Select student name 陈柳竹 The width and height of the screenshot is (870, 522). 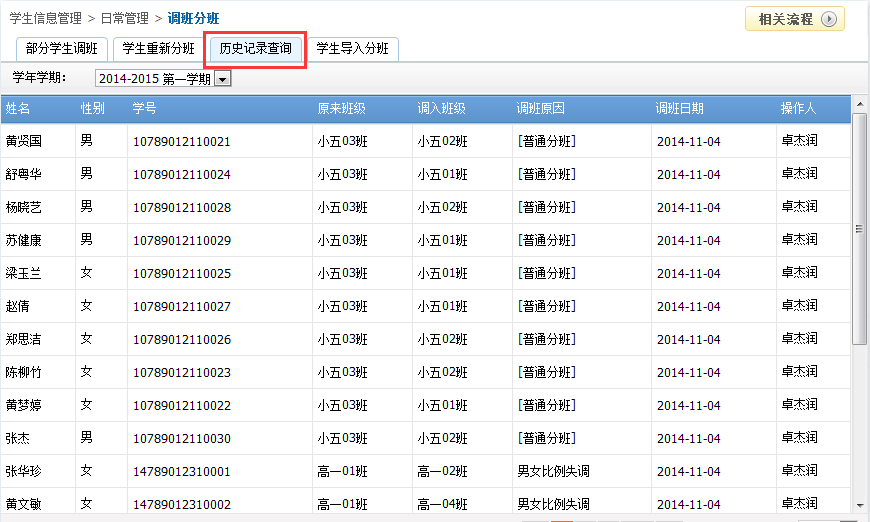[24, 372]
